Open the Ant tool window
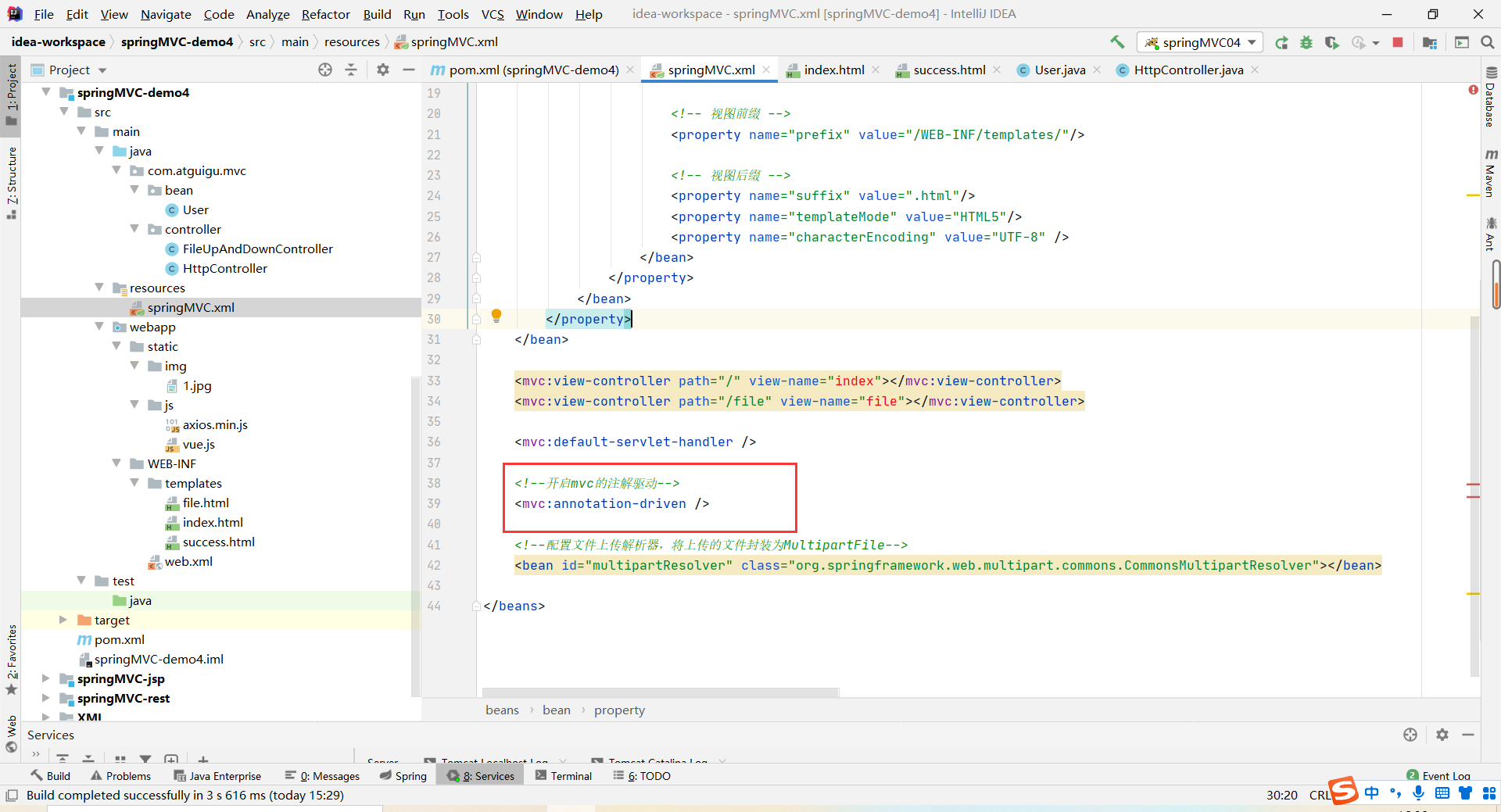 click(1490, 234)
